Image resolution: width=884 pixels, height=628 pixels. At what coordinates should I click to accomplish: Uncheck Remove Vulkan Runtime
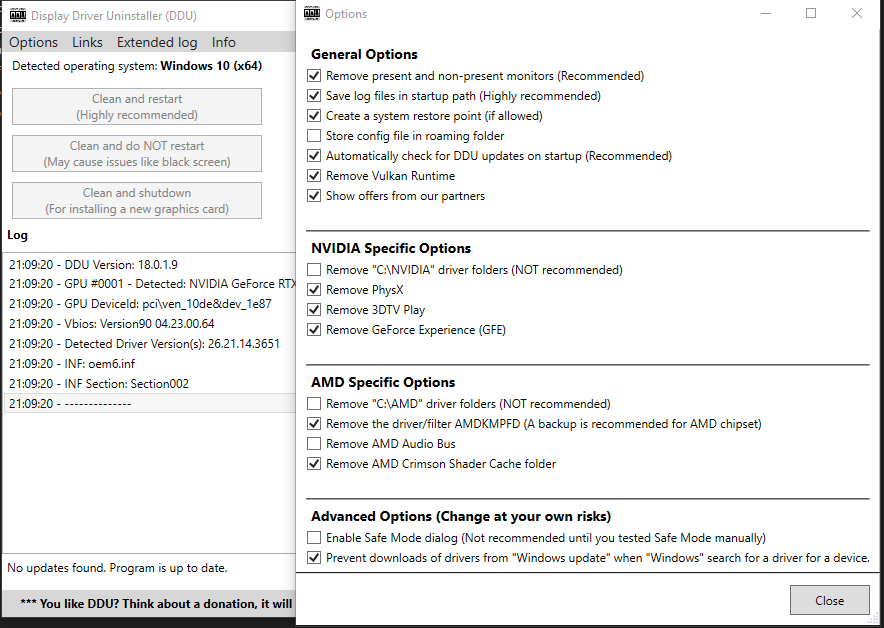coord(314,176)
